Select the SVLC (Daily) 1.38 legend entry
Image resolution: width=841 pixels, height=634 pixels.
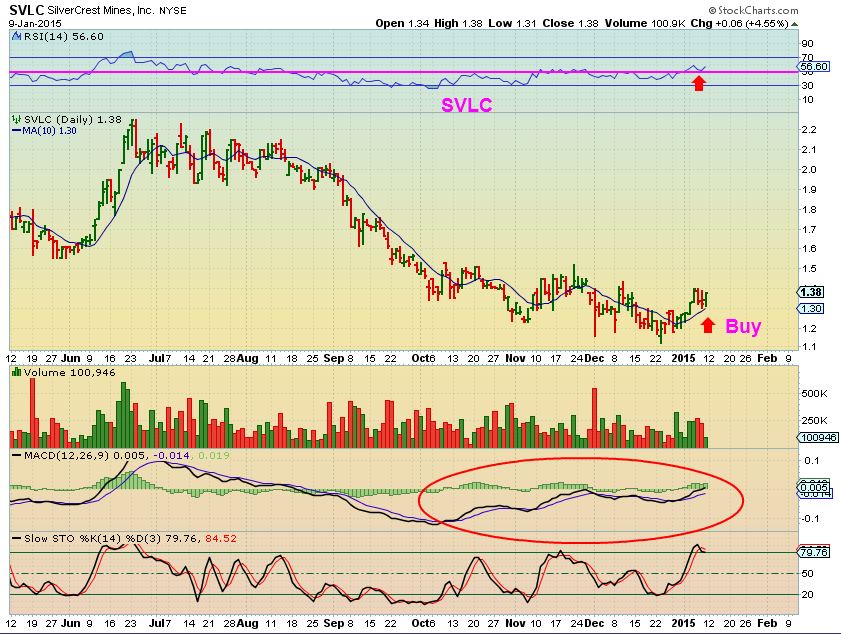[73, 120]
